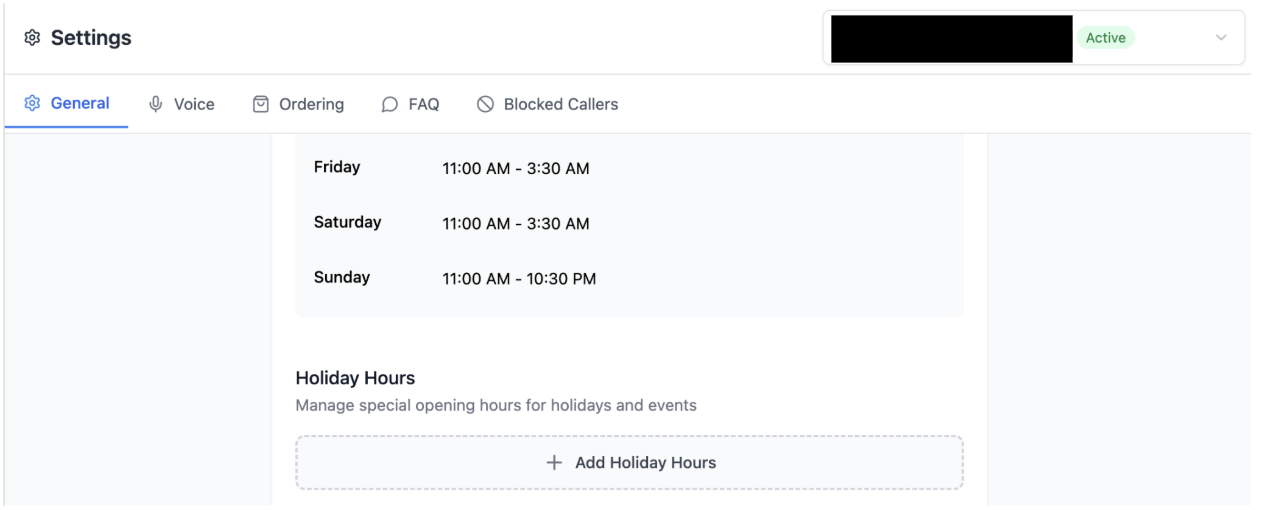Click the Saturday hours time range

point(516,224)
